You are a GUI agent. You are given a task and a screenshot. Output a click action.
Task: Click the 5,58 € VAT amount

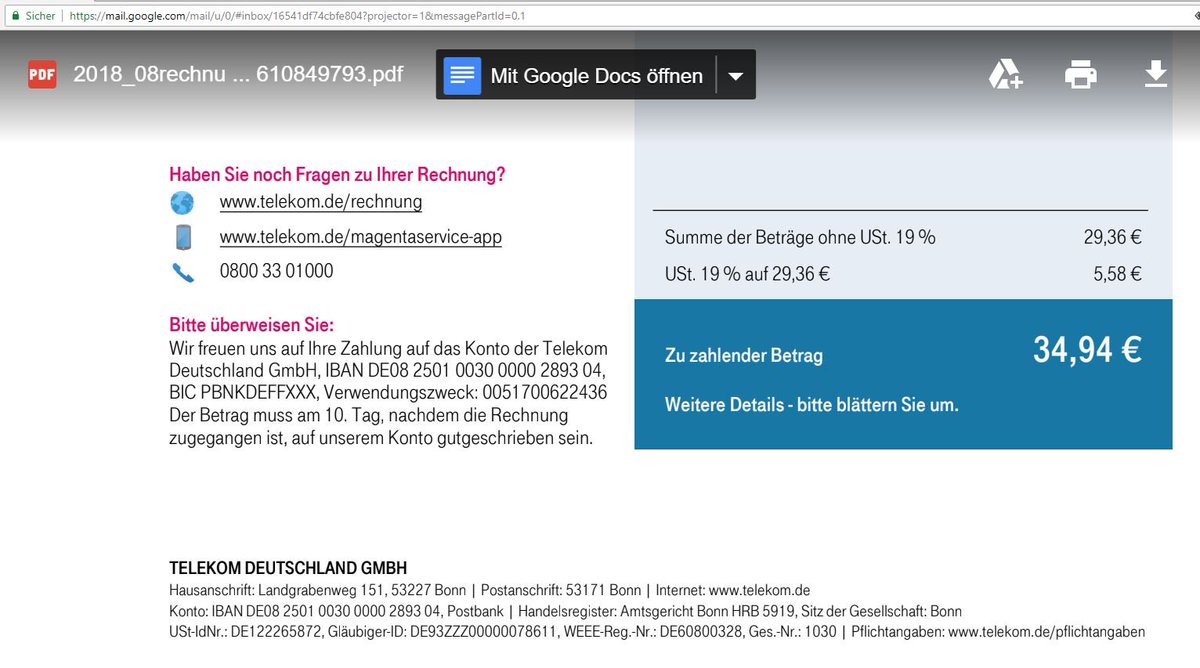tap(1118, 274)
